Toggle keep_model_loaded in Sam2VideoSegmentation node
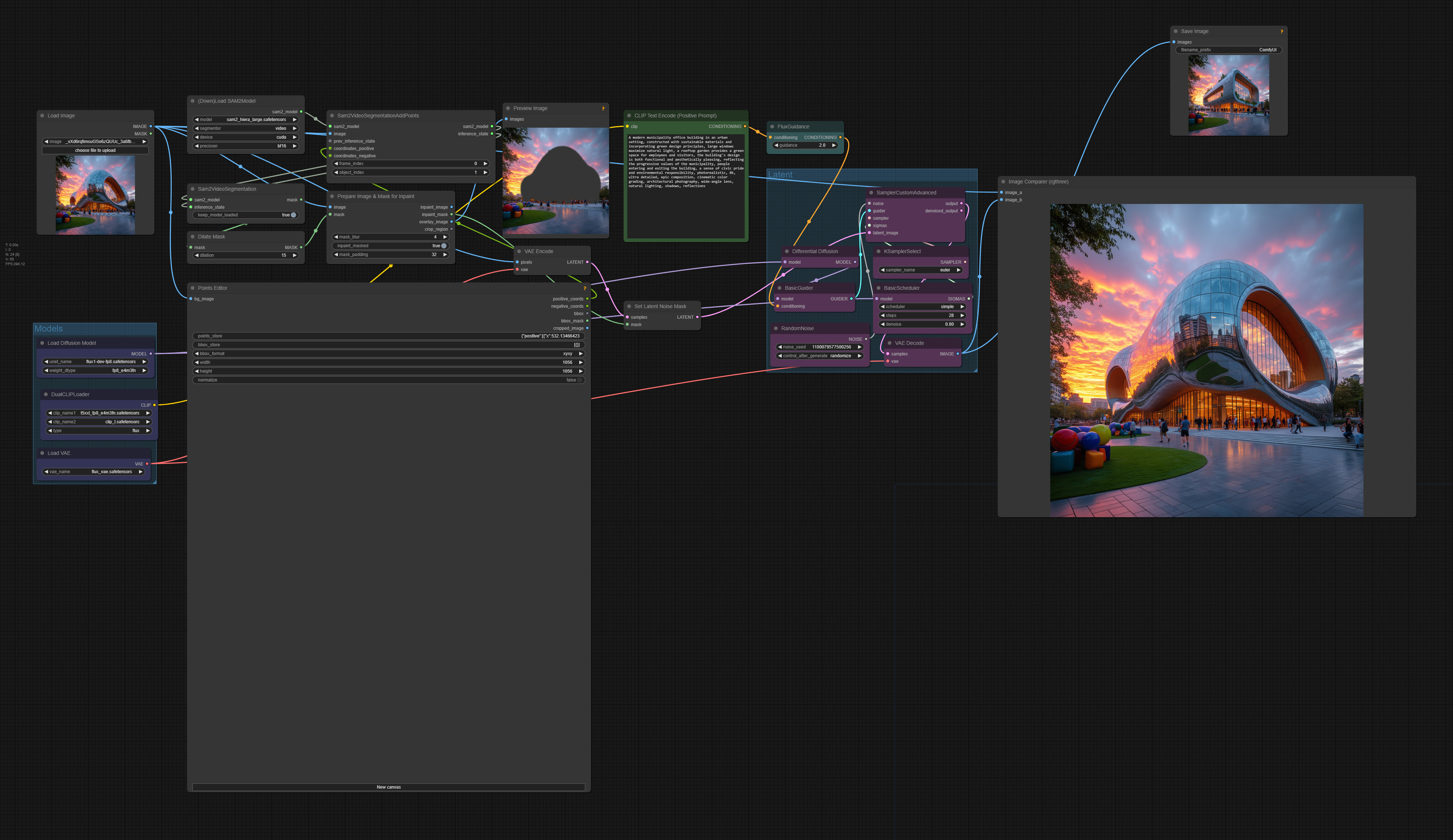 (x=293, y=215)
